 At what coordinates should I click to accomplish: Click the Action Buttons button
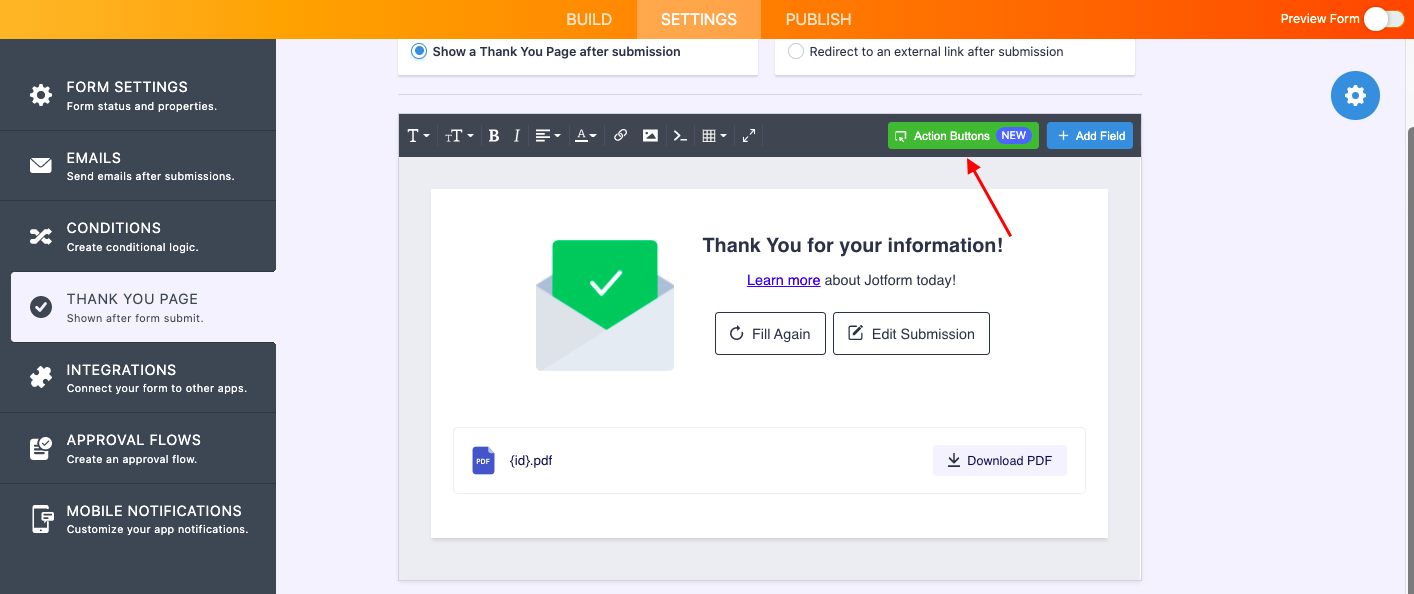[962, 136]
